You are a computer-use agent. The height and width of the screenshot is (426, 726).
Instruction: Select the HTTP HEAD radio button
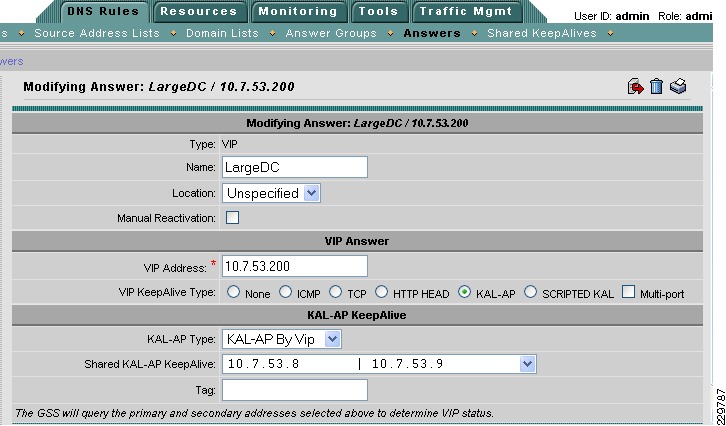point(382,292)
